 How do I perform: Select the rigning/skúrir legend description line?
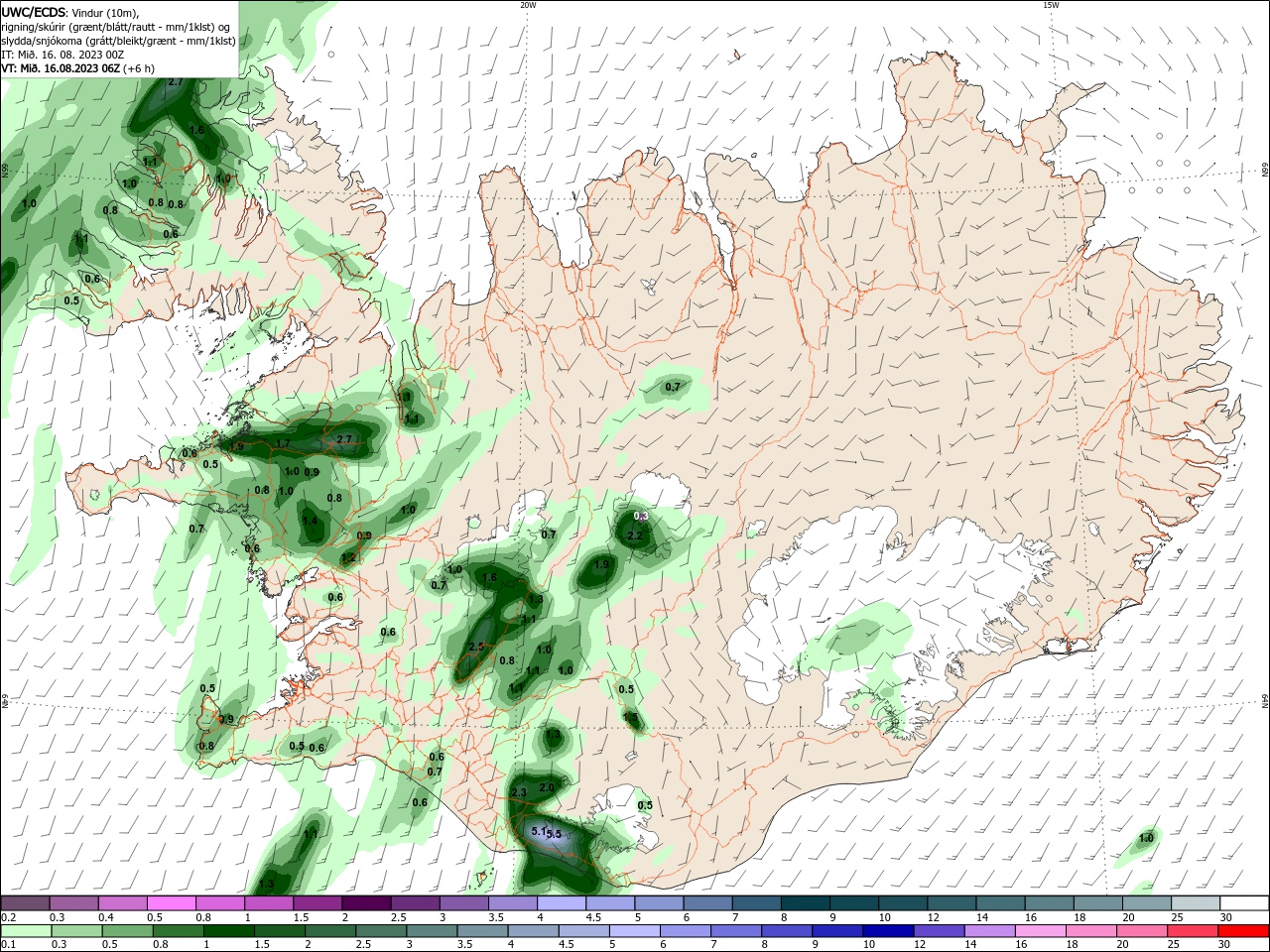click(116, 27)
